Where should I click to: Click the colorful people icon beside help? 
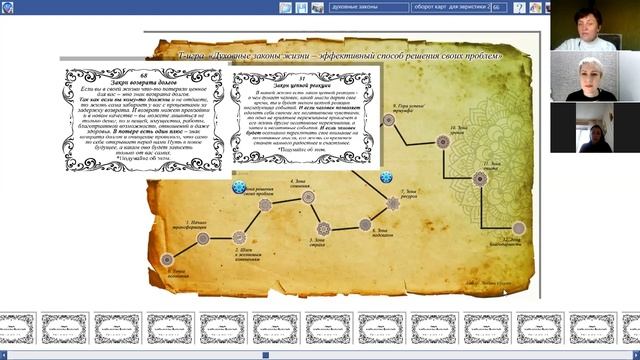[536, 8]
